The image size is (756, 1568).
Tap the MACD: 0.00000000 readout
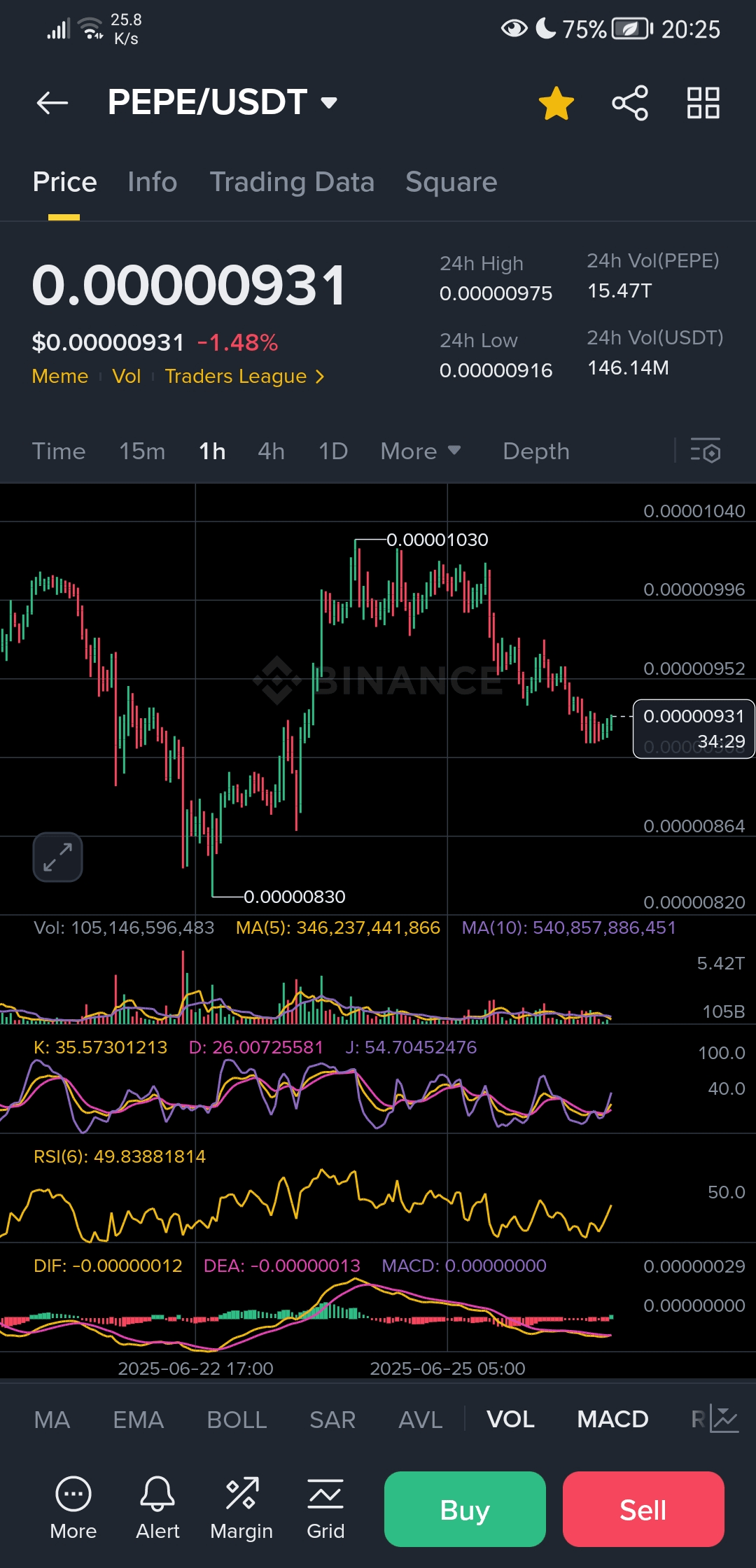pos(464,1266)
